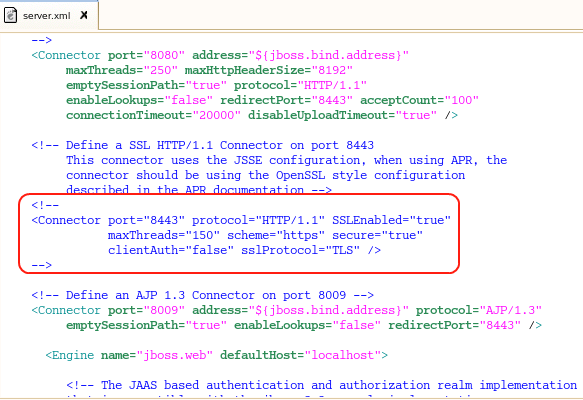Image resolution: width=583 pixels, height=400 pixels.
Task: Click the Engine name="jboss.web" attribute
Action: (157, 355)
